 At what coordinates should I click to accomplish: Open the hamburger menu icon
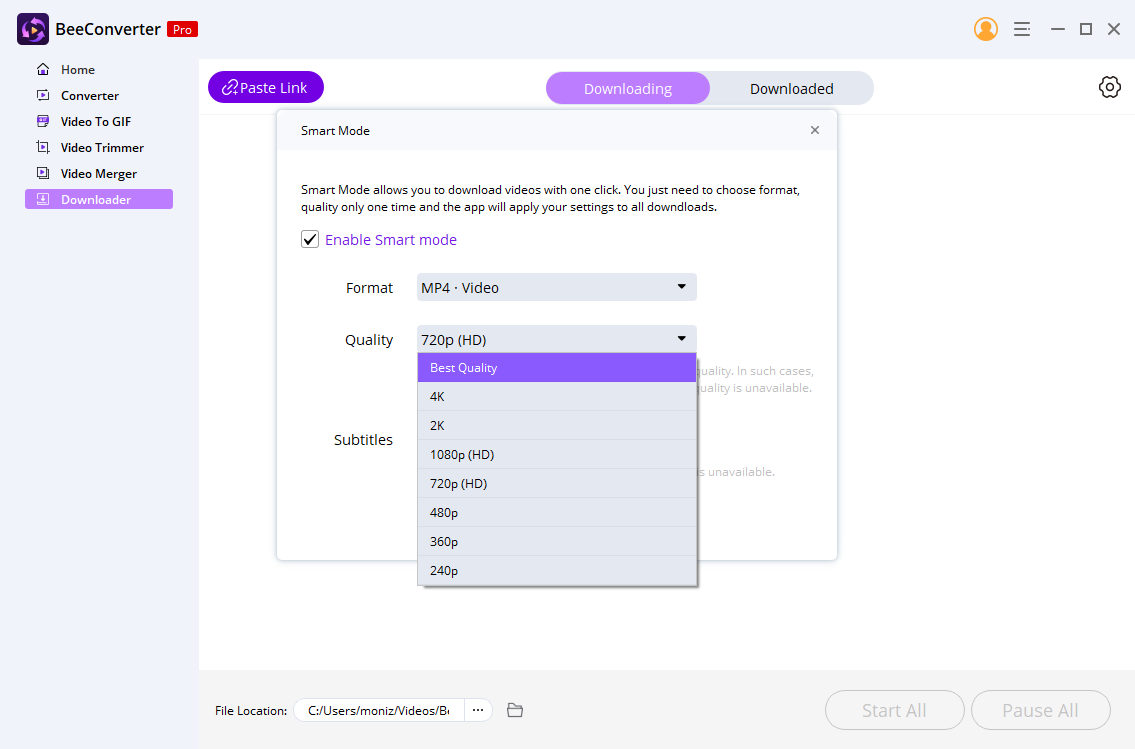point(1021,29)
